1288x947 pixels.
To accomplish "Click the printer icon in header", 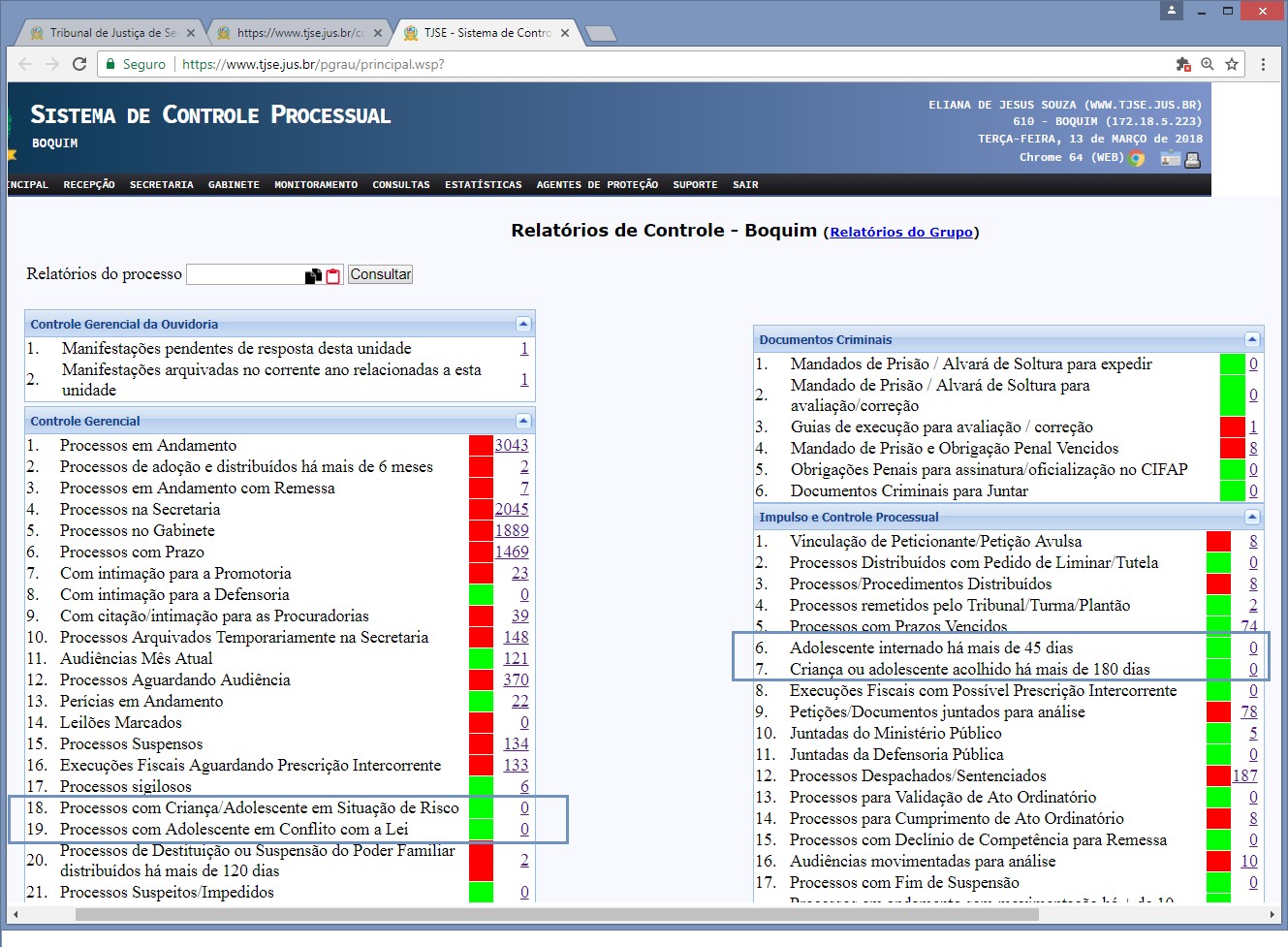I will [1193, 160].
